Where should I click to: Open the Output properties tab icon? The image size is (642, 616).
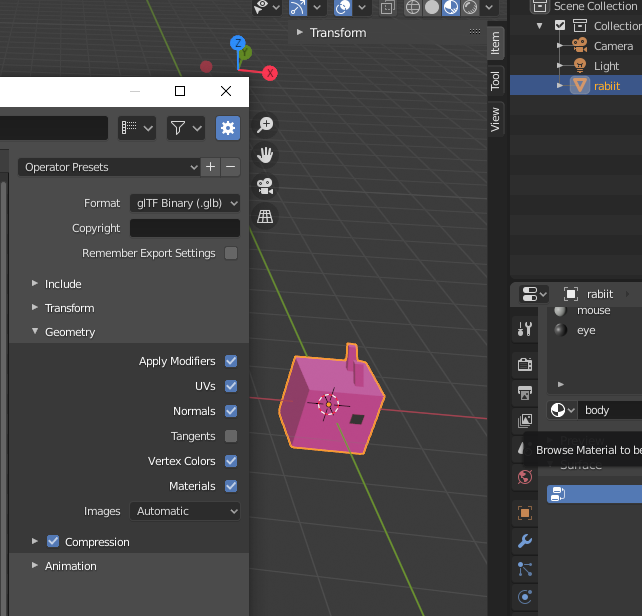coord(524,392)
